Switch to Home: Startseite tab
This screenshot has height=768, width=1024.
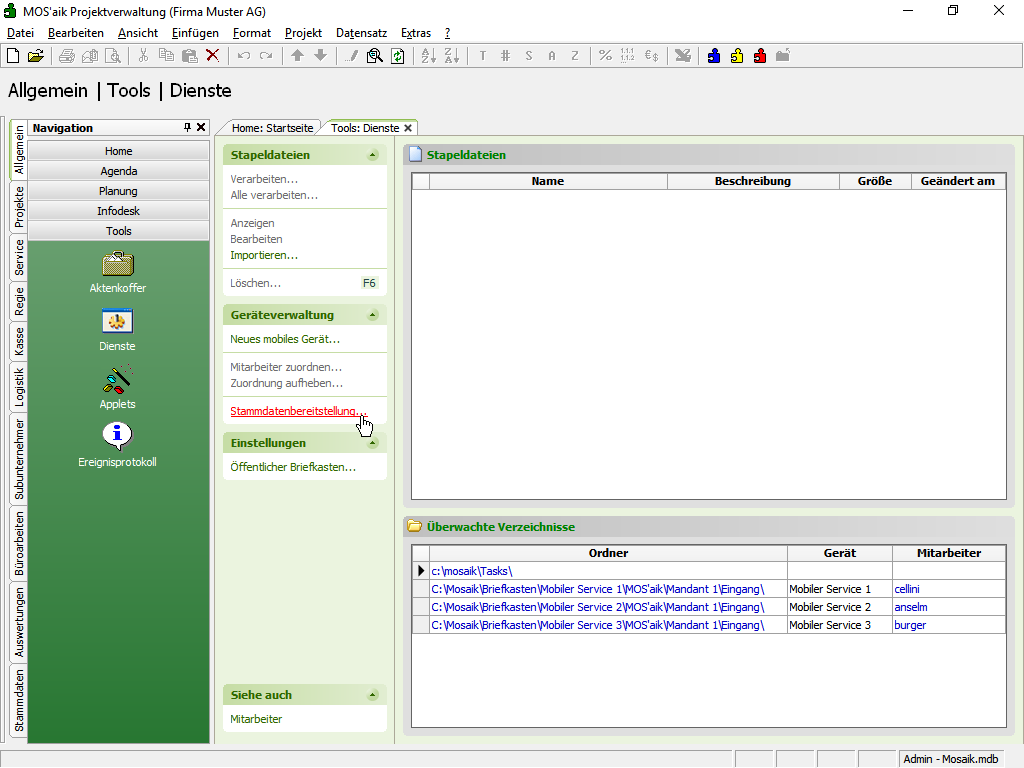coord(272,128)
